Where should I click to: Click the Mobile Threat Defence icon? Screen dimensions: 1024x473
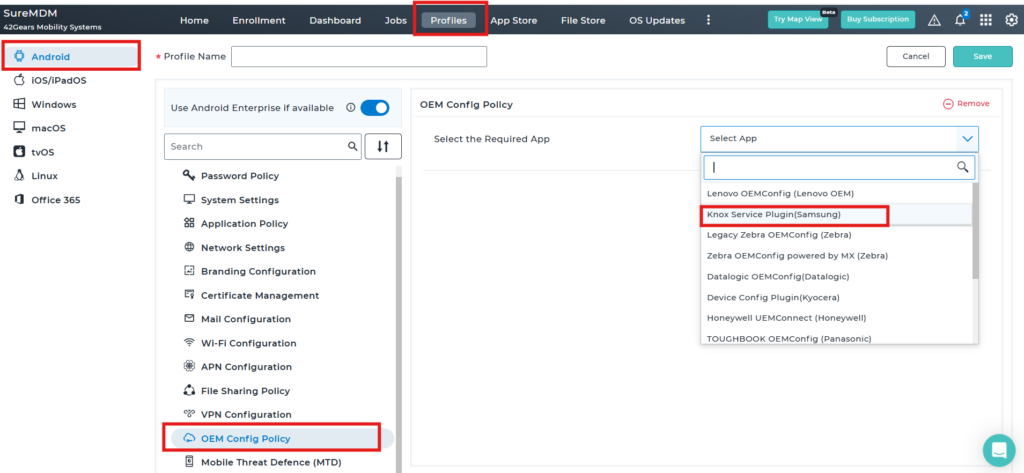pyautogui.click(x=189, y=462)
